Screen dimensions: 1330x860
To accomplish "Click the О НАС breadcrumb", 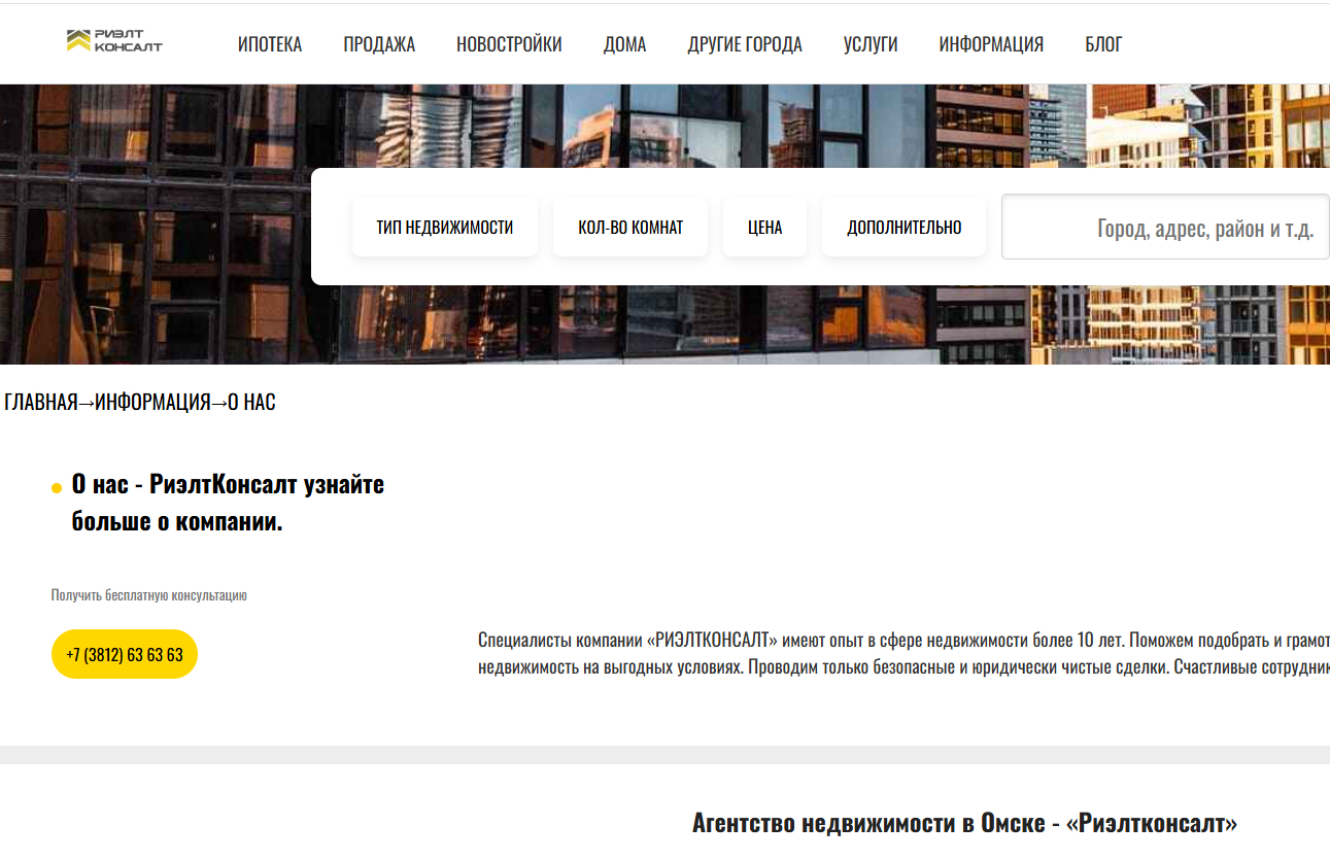I will click(251, 402).
